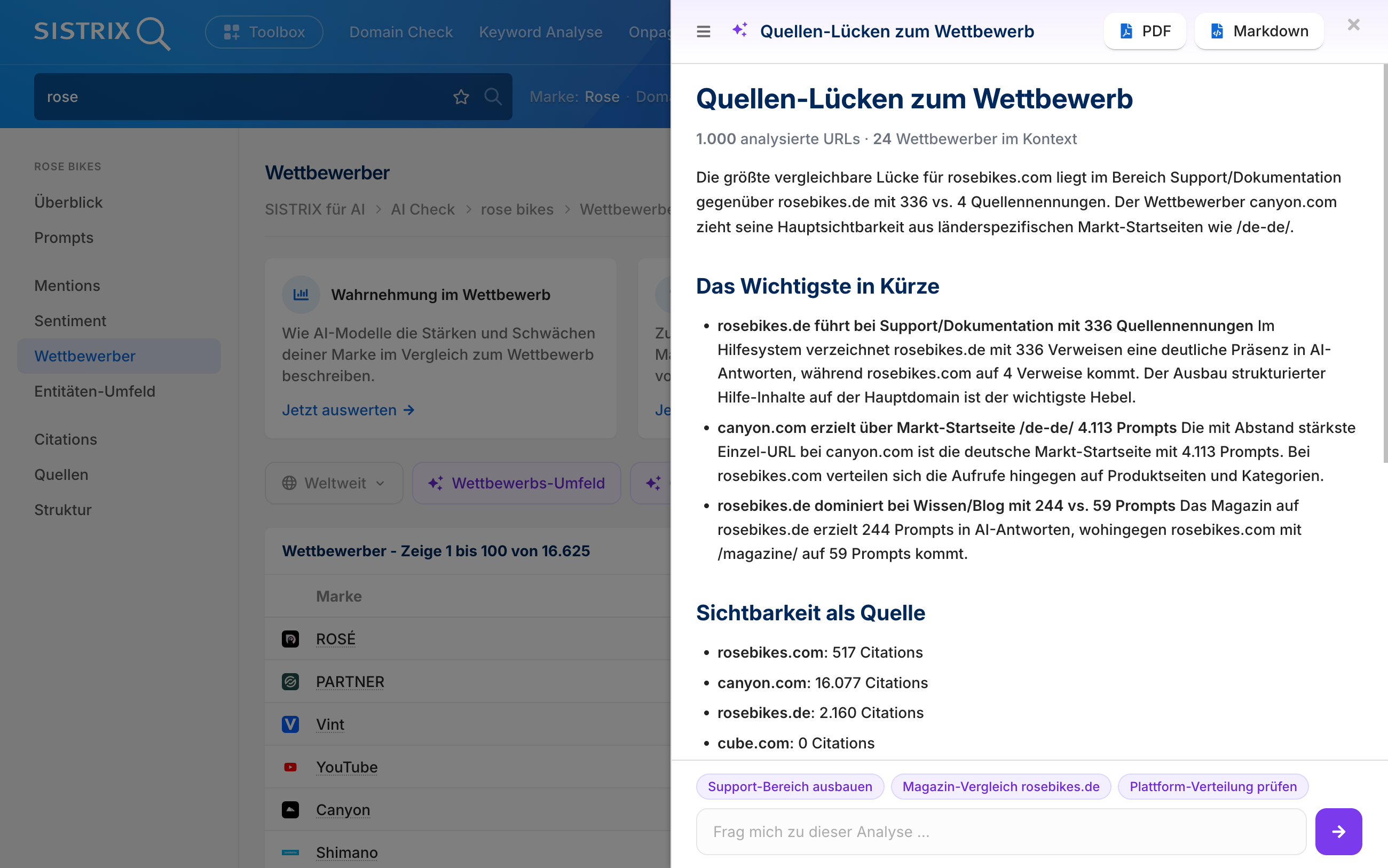
Task: Open the Weltweit country dropdown
Action: [x=334, y=483]
